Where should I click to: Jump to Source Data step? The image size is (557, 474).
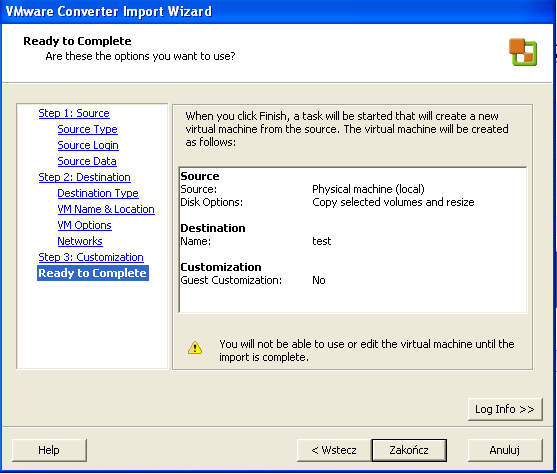click(x=87, y=161)
